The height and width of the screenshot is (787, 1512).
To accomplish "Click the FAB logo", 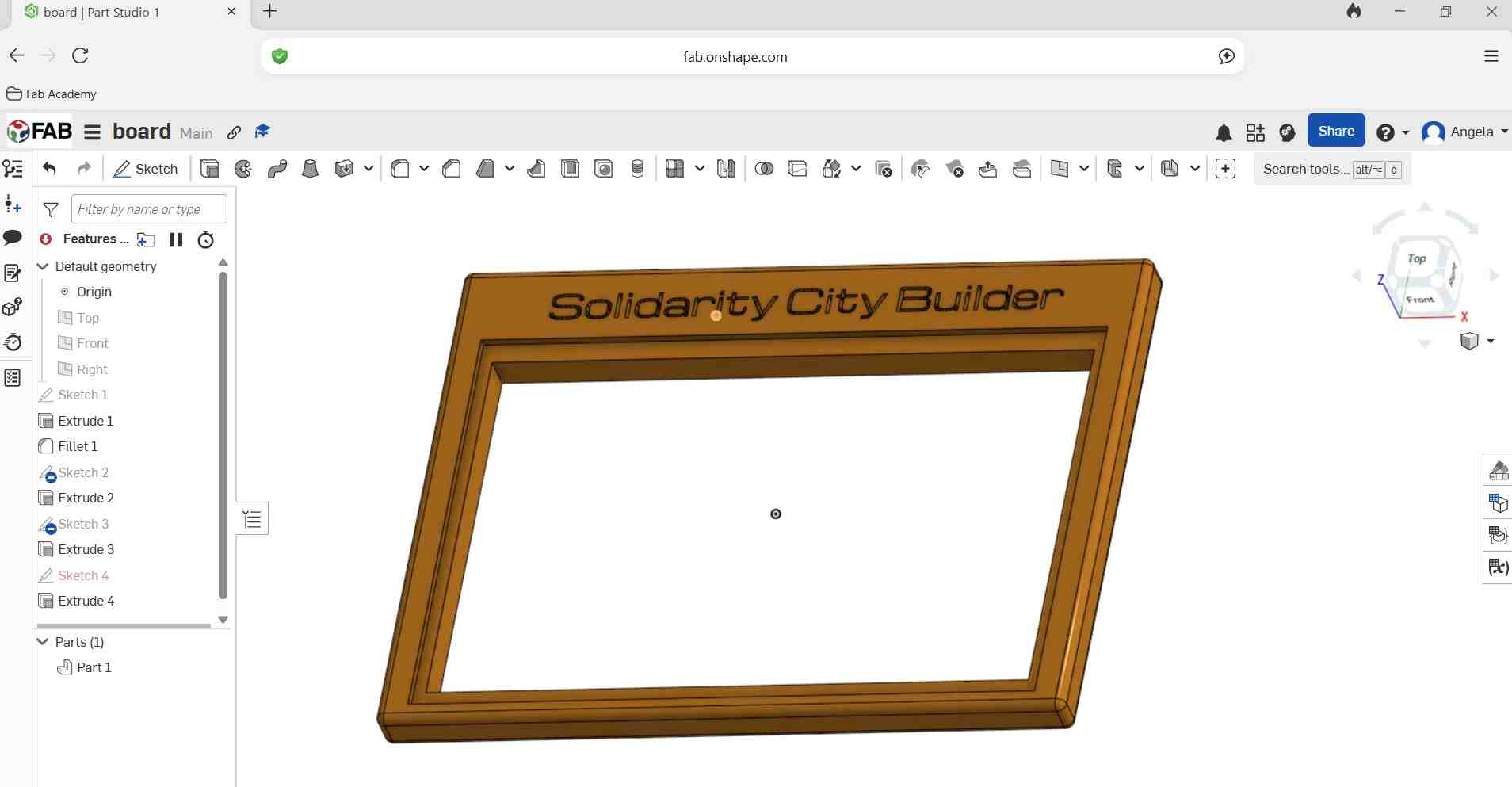I will 40,132.
